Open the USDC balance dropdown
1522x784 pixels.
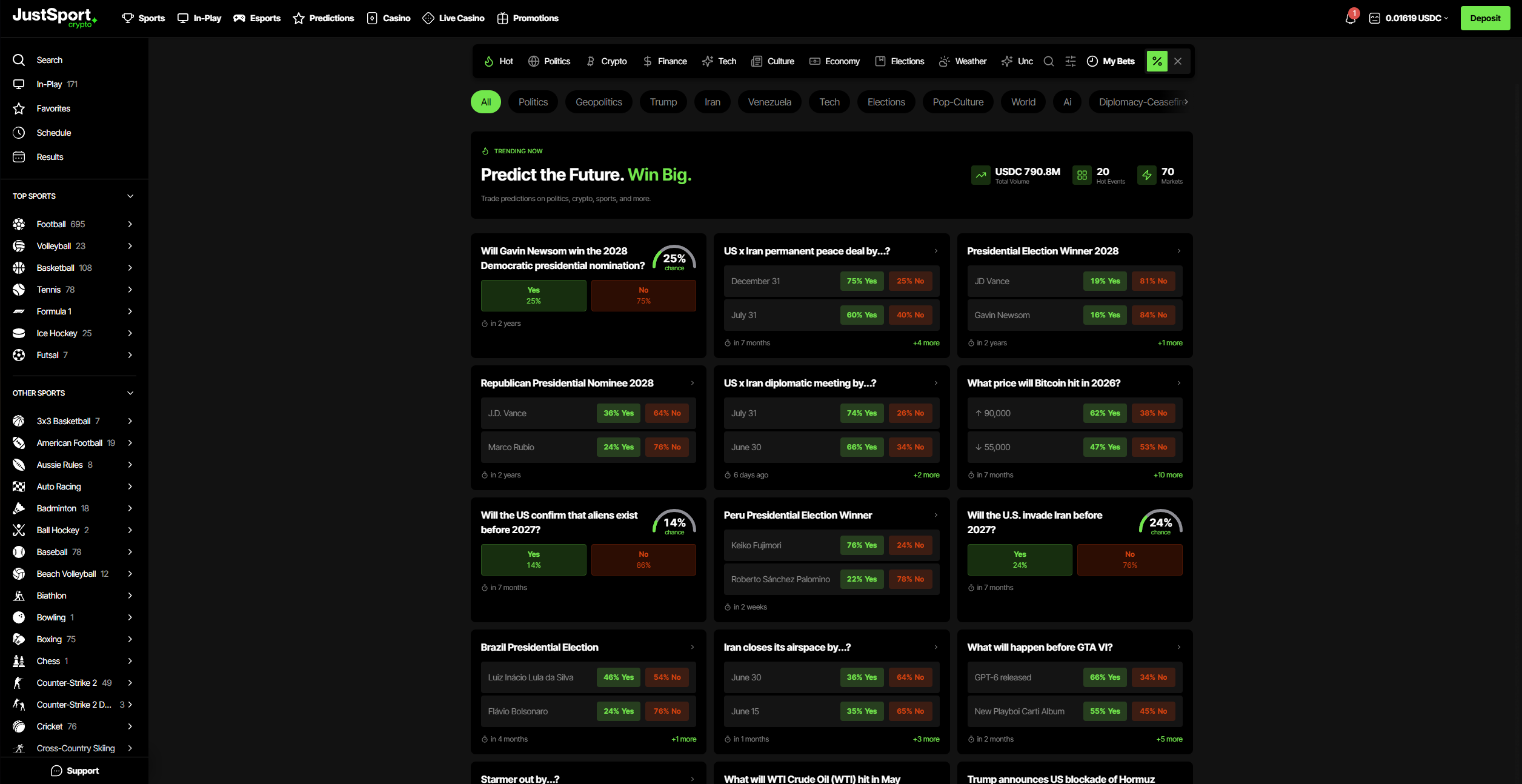(x=1409, y=18)
